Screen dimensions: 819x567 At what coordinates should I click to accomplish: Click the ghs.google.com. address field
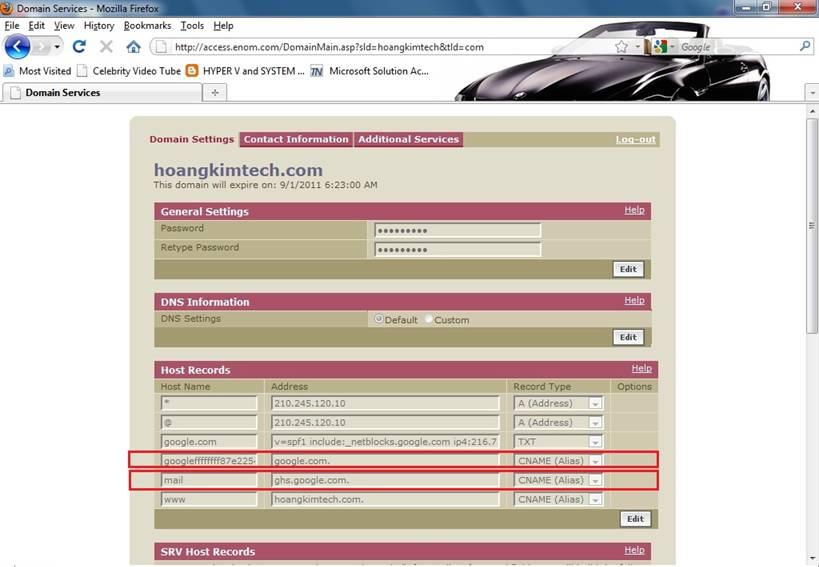coord(385,480)
